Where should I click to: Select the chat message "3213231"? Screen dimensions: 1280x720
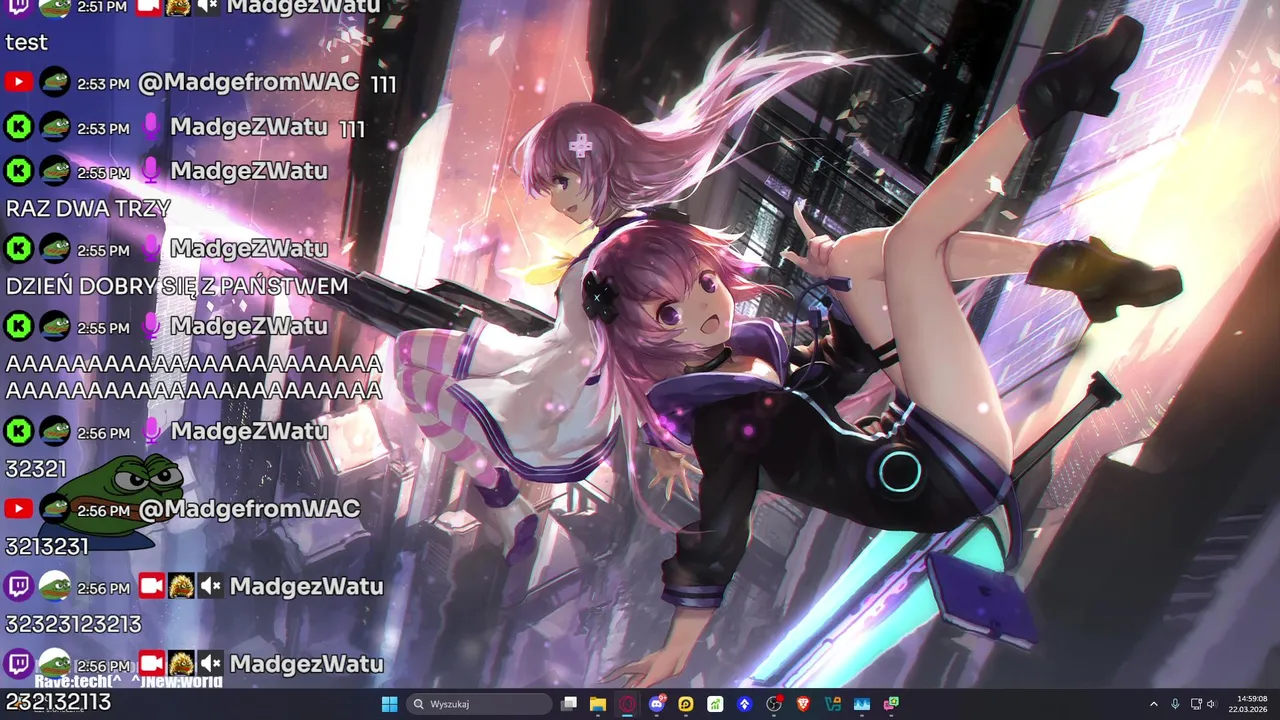(47, 547)
